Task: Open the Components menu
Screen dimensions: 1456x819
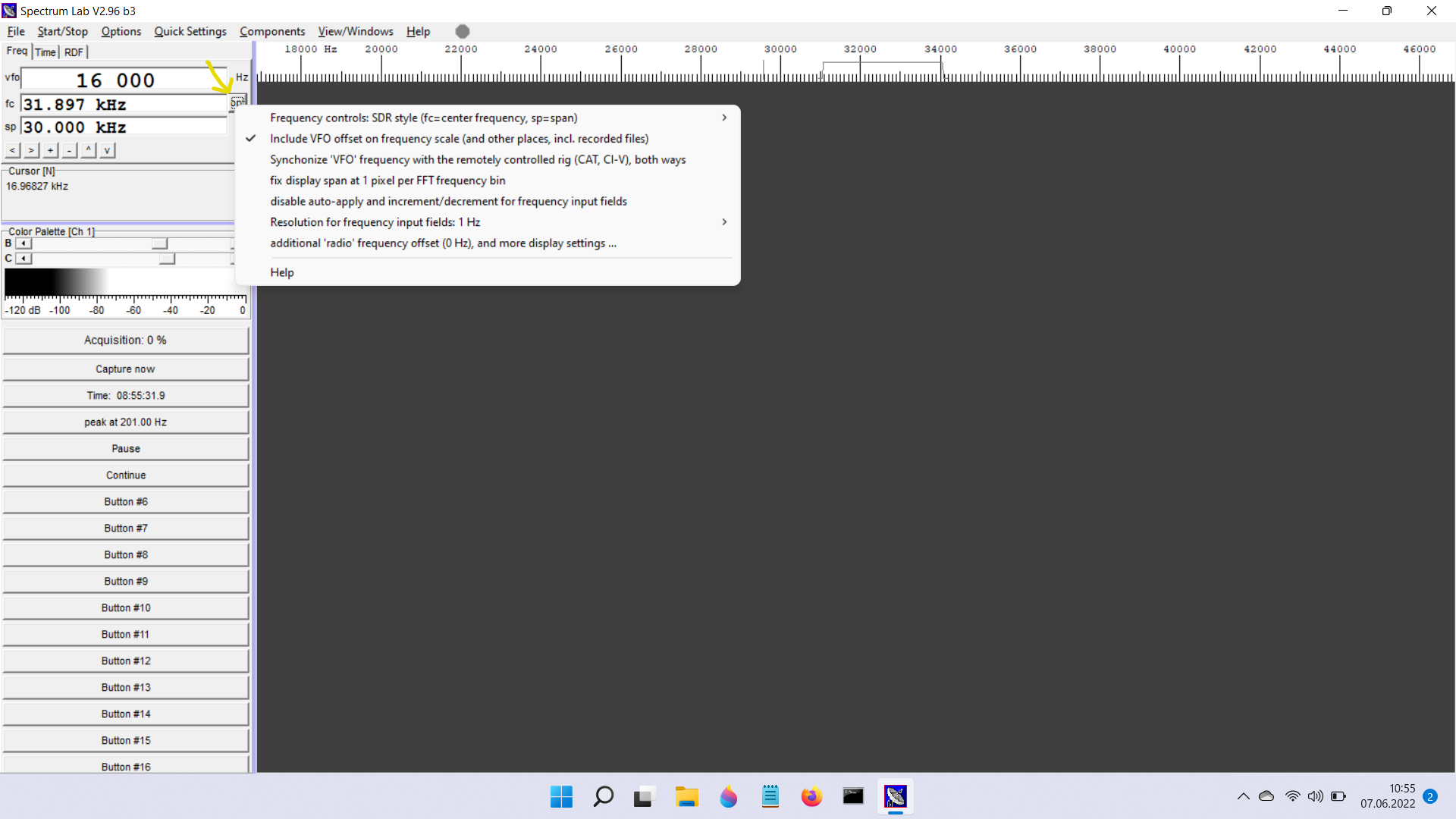Action: pos(272,31)
